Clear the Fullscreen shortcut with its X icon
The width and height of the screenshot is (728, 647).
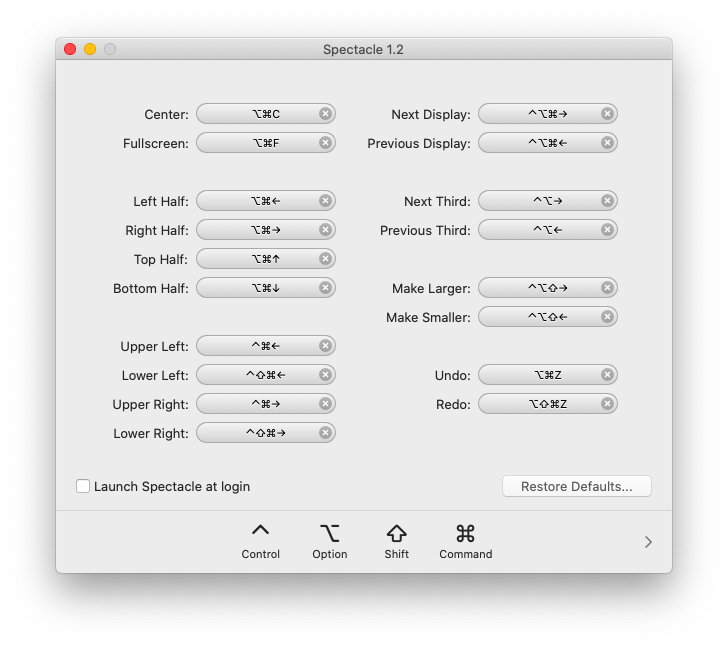(325, 143)
